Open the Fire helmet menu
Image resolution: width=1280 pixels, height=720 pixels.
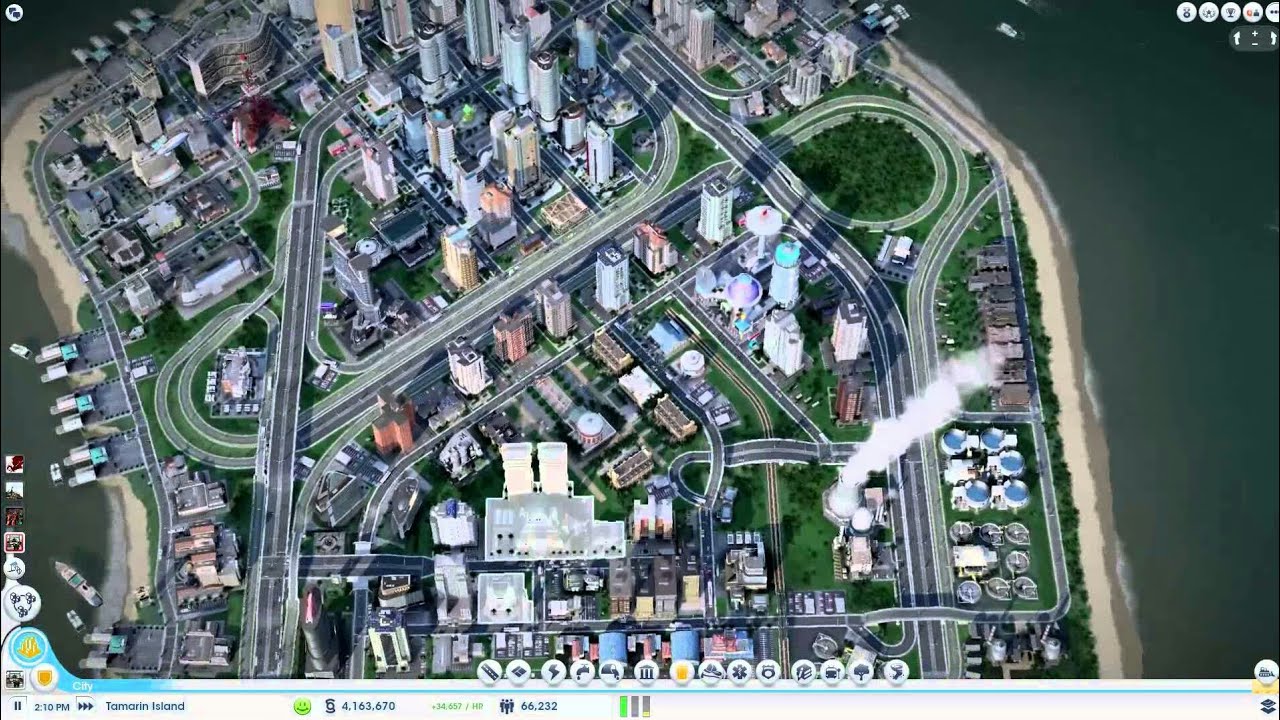click(x=710, y=672)
